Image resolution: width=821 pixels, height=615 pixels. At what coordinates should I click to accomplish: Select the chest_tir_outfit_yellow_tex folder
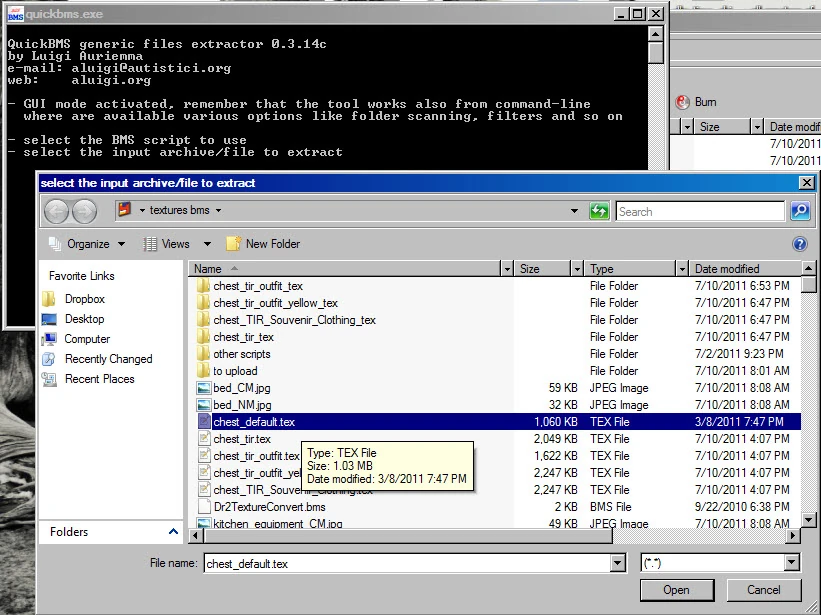(275, 303)
